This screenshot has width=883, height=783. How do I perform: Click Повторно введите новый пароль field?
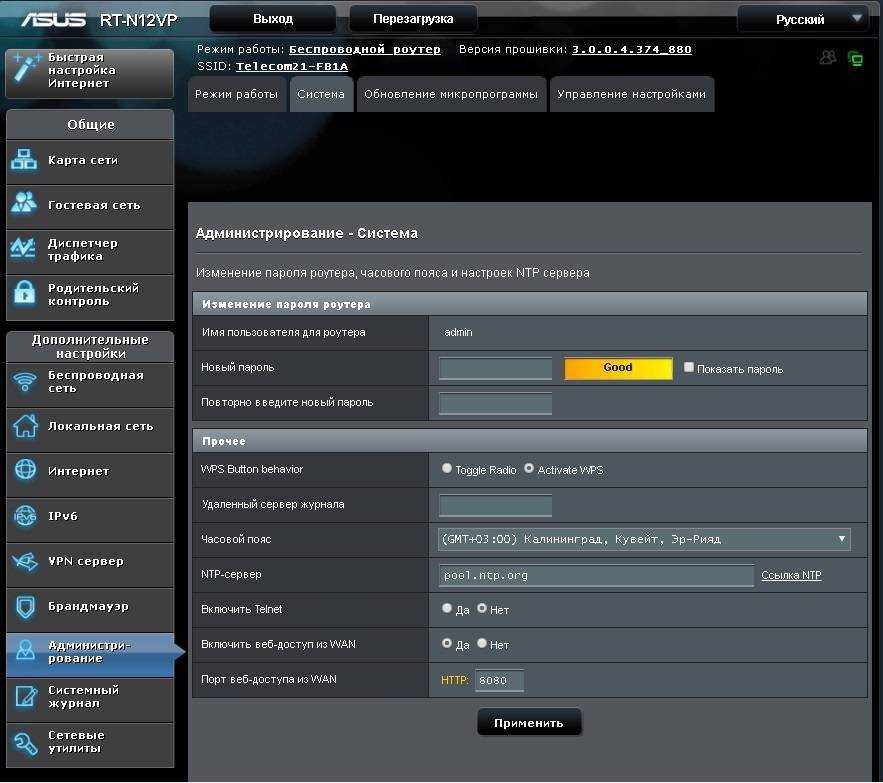coord(496,403)
